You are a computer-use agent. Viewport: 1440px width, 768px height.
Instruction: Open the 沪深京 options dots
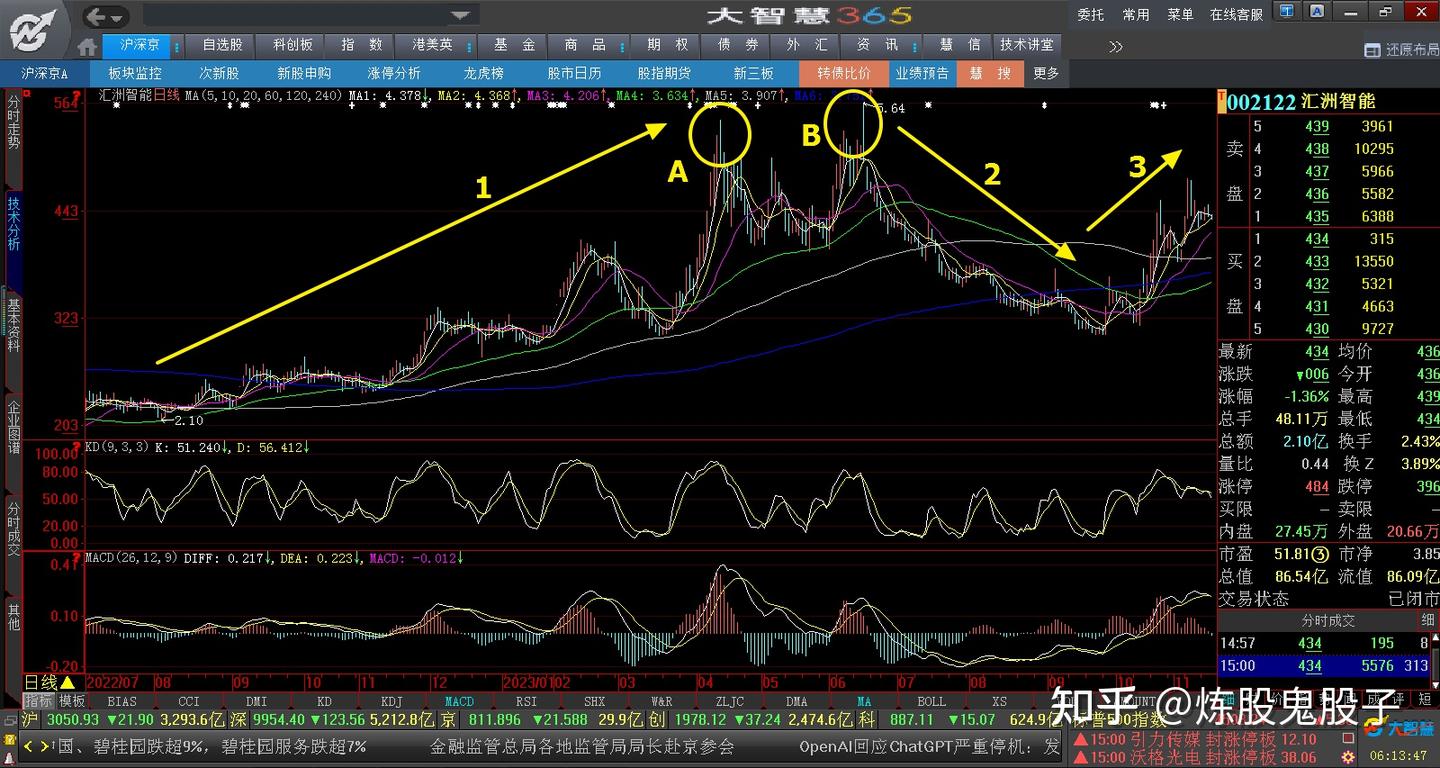click(x=177, y=45)
